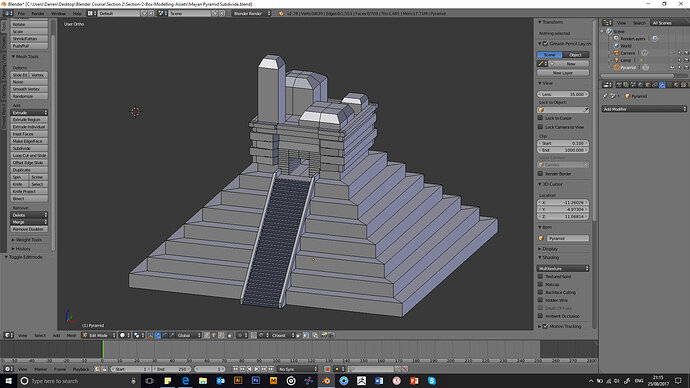Image resolution: width=690 pixels, height=388 pixels.
Task: Select the Object grease pencil source toggle
Action: [x=576, y=55]
